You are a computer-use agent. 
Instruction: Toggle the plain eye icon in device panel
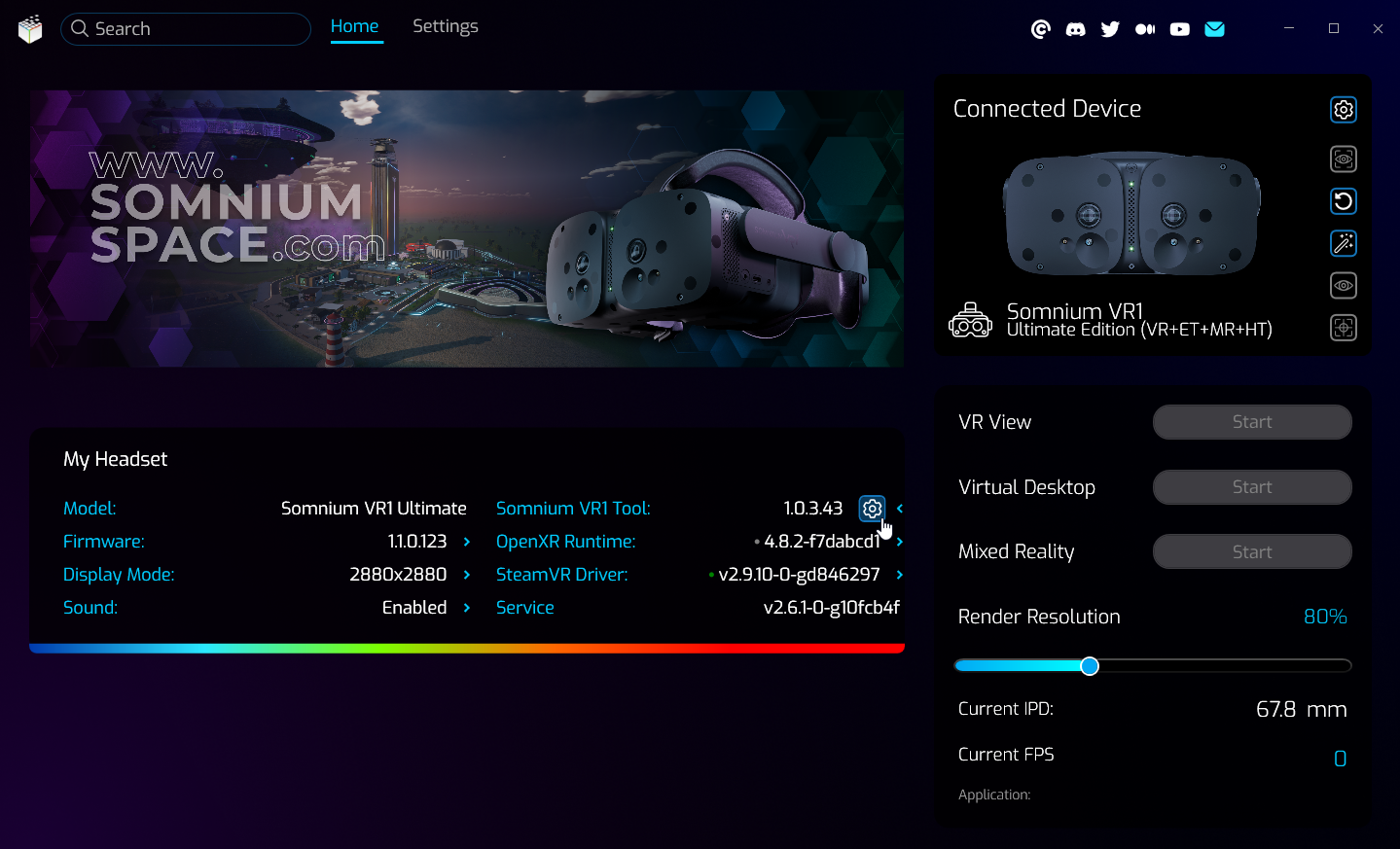(1344, 285)
